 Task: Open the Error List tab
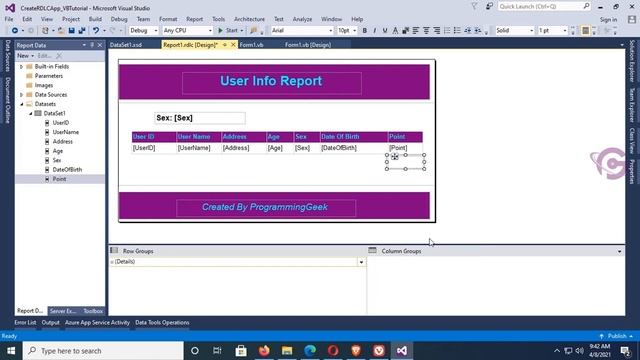[x=25, y=322]
